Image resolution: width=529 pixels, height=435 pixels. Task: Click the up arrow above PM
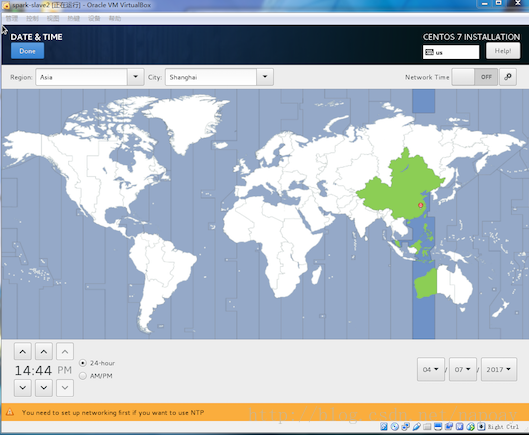coord(65,352)
